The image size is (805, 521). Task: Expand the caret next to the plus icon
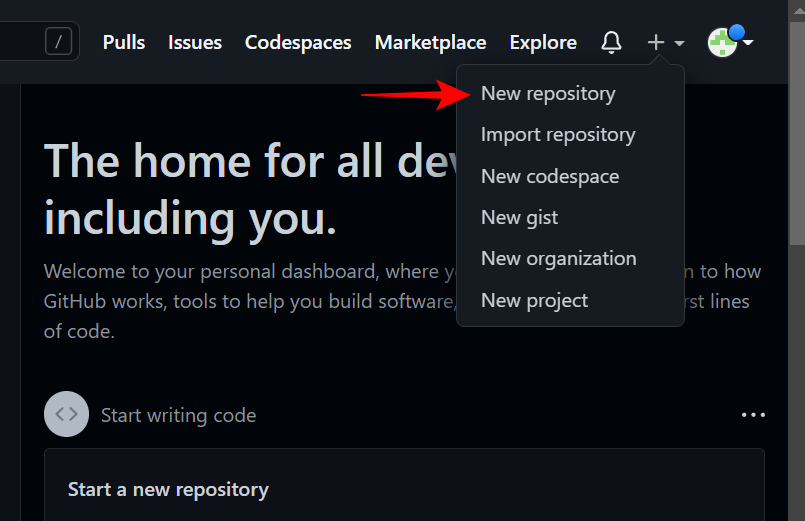[679, 43]
